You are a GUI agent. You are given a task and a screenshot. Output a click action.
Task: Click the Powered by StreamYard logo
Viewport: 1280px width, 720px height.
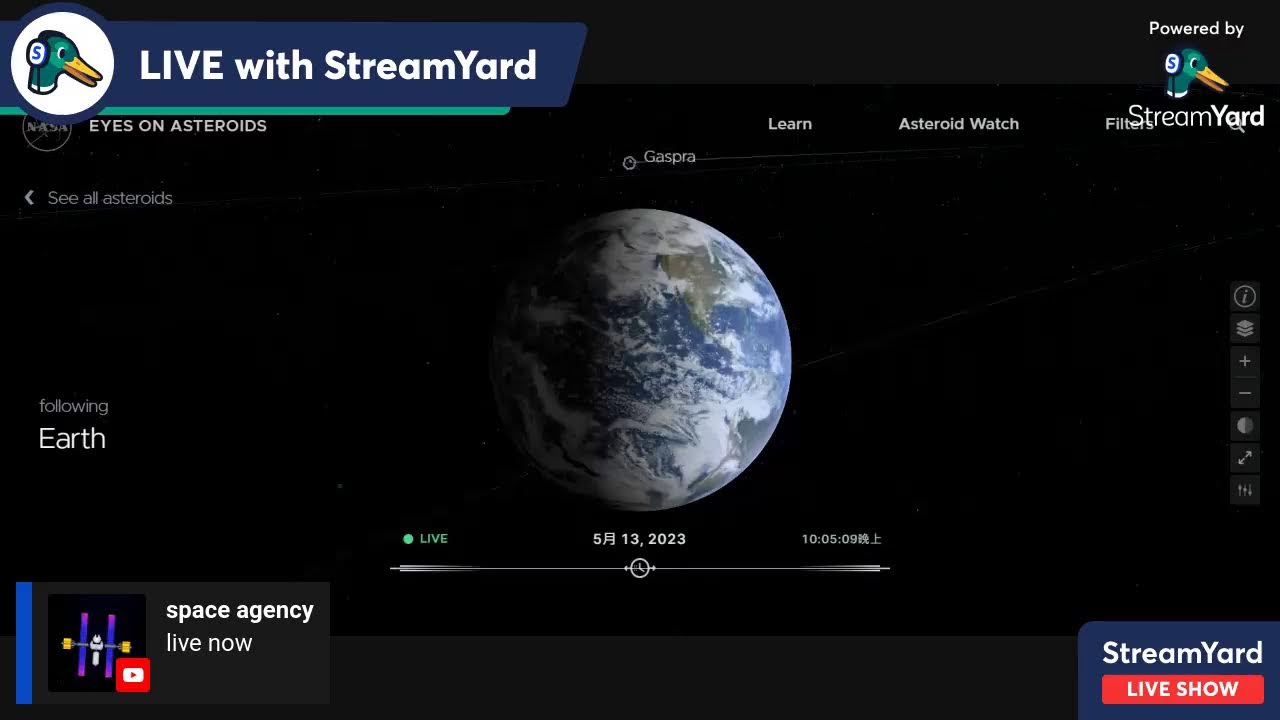1196,74
